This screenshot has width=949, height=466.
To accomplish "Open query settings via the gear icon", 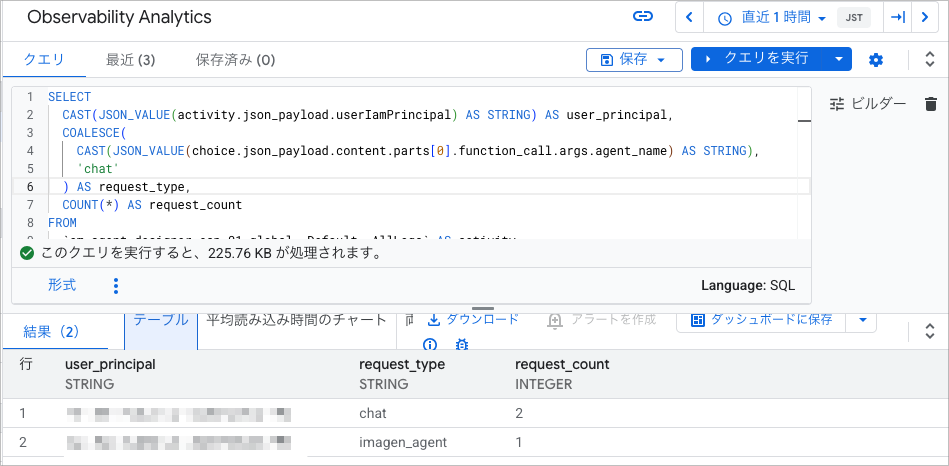I will coord(876,59).
